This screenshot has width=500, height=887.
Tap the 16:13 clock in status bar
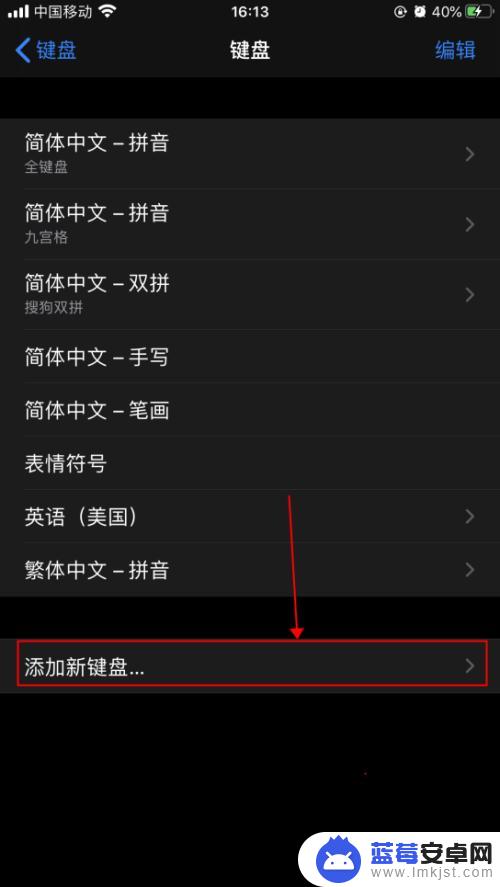tap(250, 12)
